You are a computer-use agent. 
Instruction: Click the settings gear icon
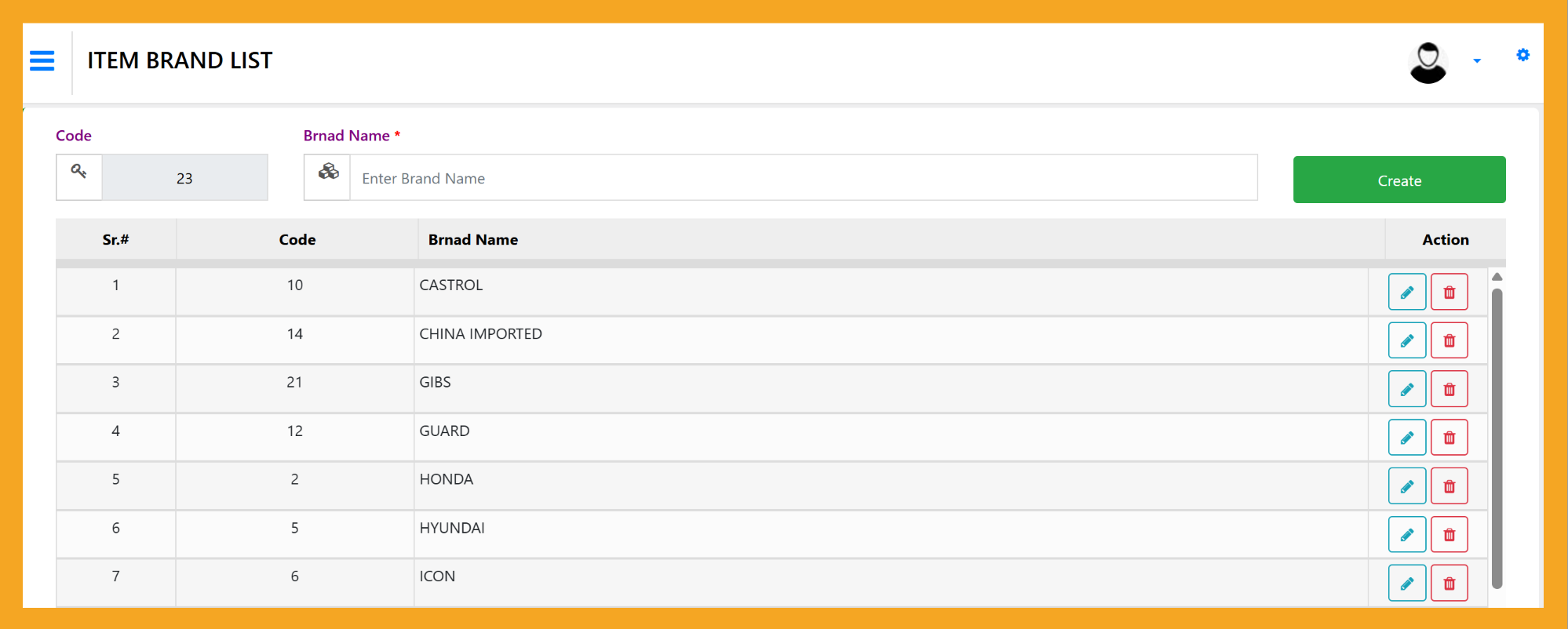coord(1522,55)
